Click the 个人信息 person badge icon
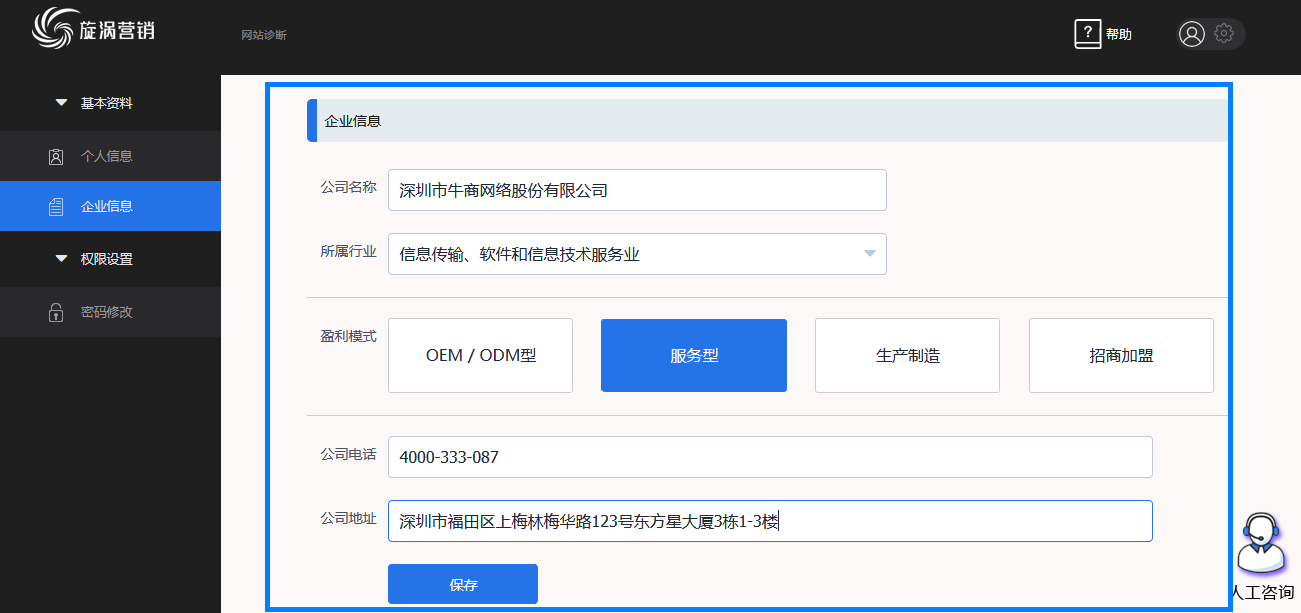The image size is (1301, 613). pos(56,156)
